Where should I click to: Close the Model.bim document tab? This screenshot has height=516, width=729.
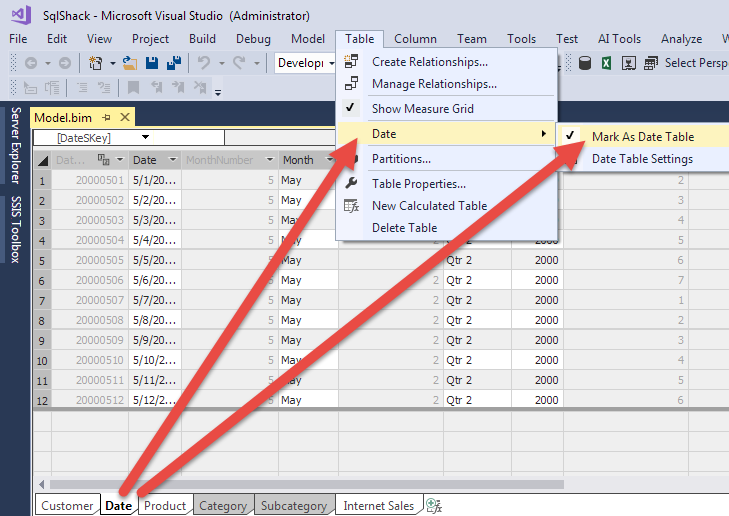[125, 117]
